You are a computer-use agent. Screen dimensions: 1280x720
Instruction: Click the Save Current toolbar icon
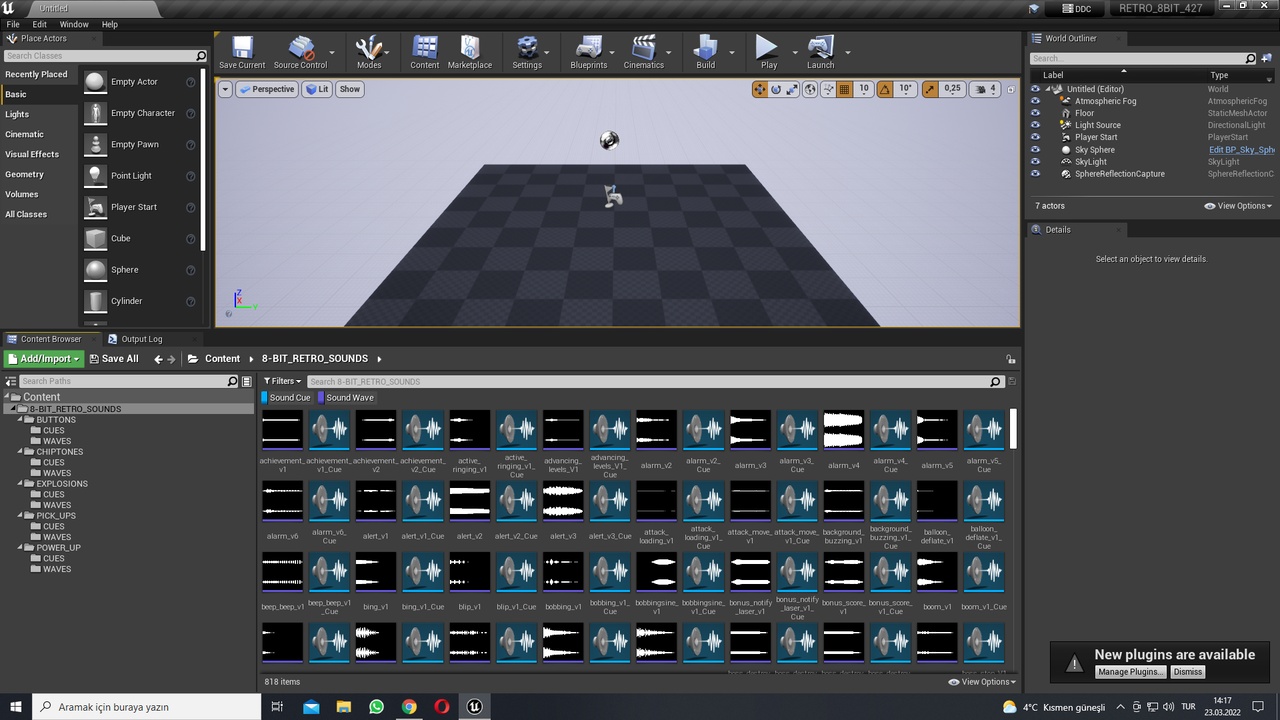click(x=242, y=52)
